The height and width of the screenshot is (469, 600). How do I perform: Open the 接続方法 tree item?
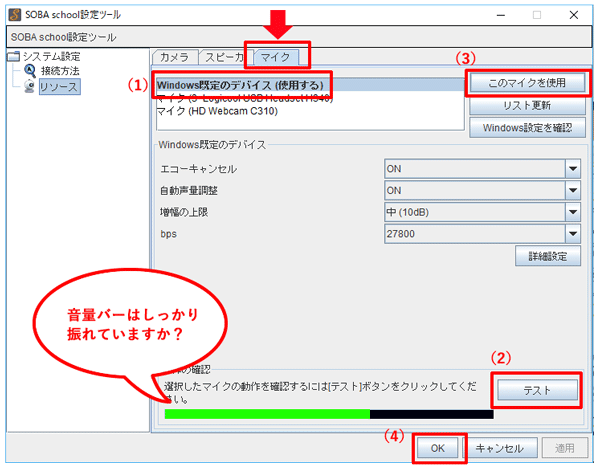60,71
